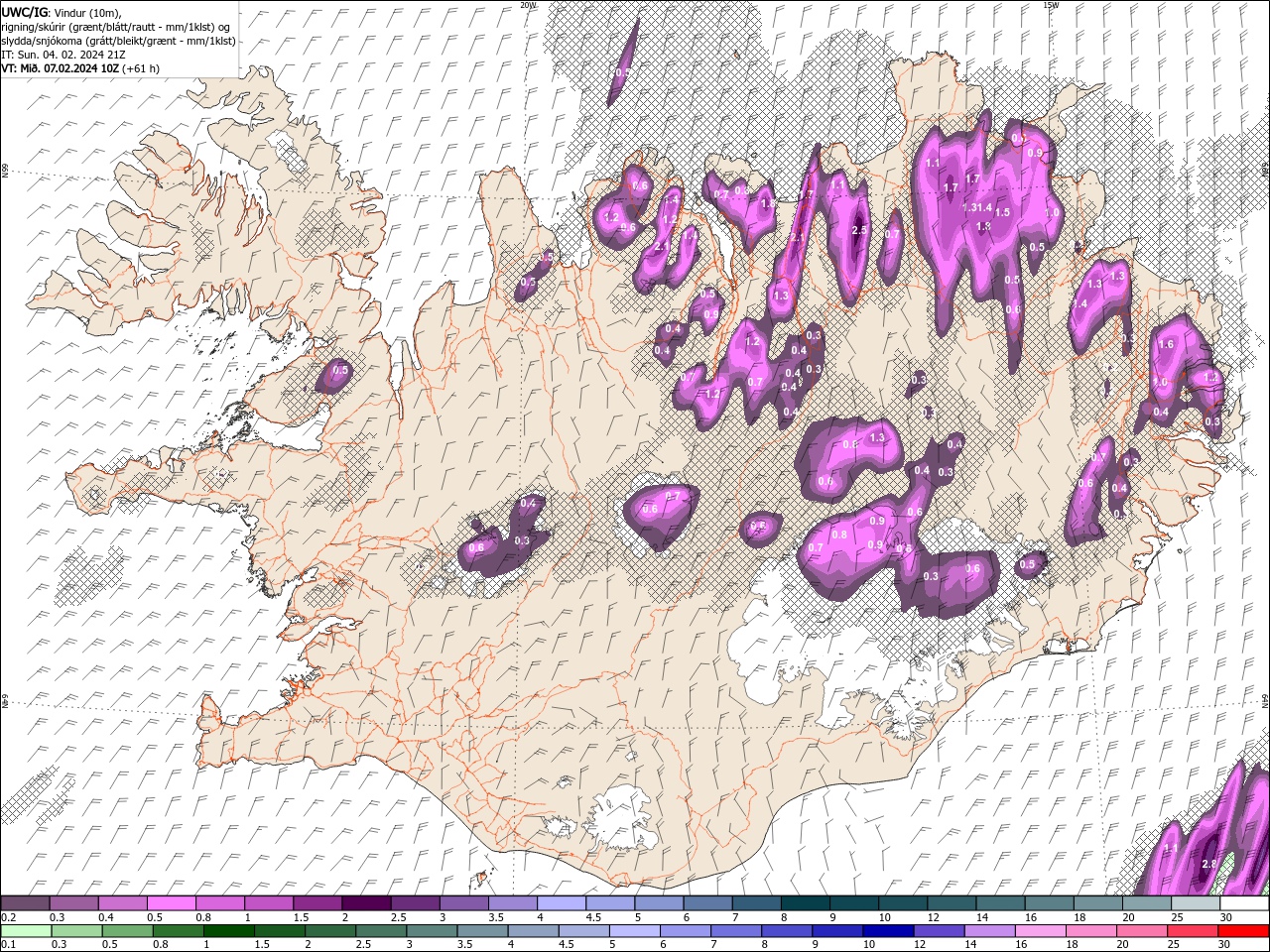The image size is (1270, 952).
Task: Click the 'UWC/IG: Vindur (10m)' title line
Action: click(x=61, y=11)
